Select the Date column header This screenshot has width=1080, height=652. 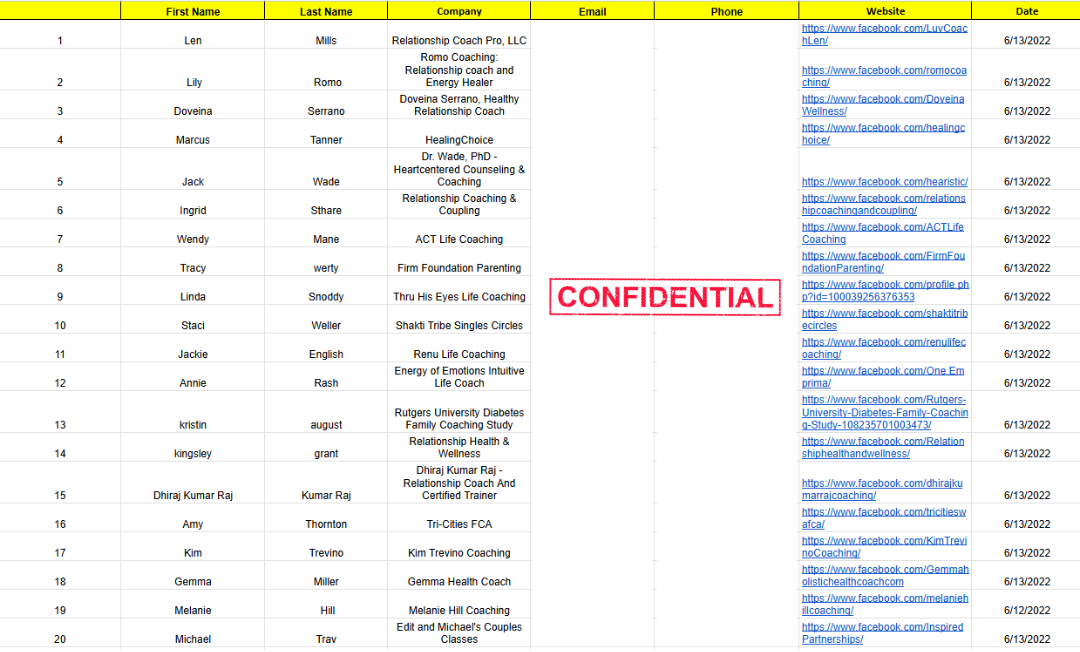1027,11
